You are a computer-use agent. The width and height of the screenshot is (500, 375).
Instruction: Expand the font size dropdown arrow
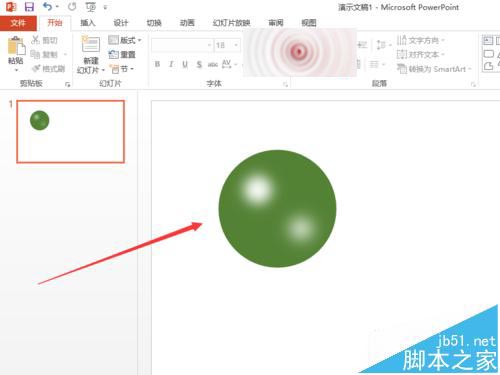tap(236, 45)
